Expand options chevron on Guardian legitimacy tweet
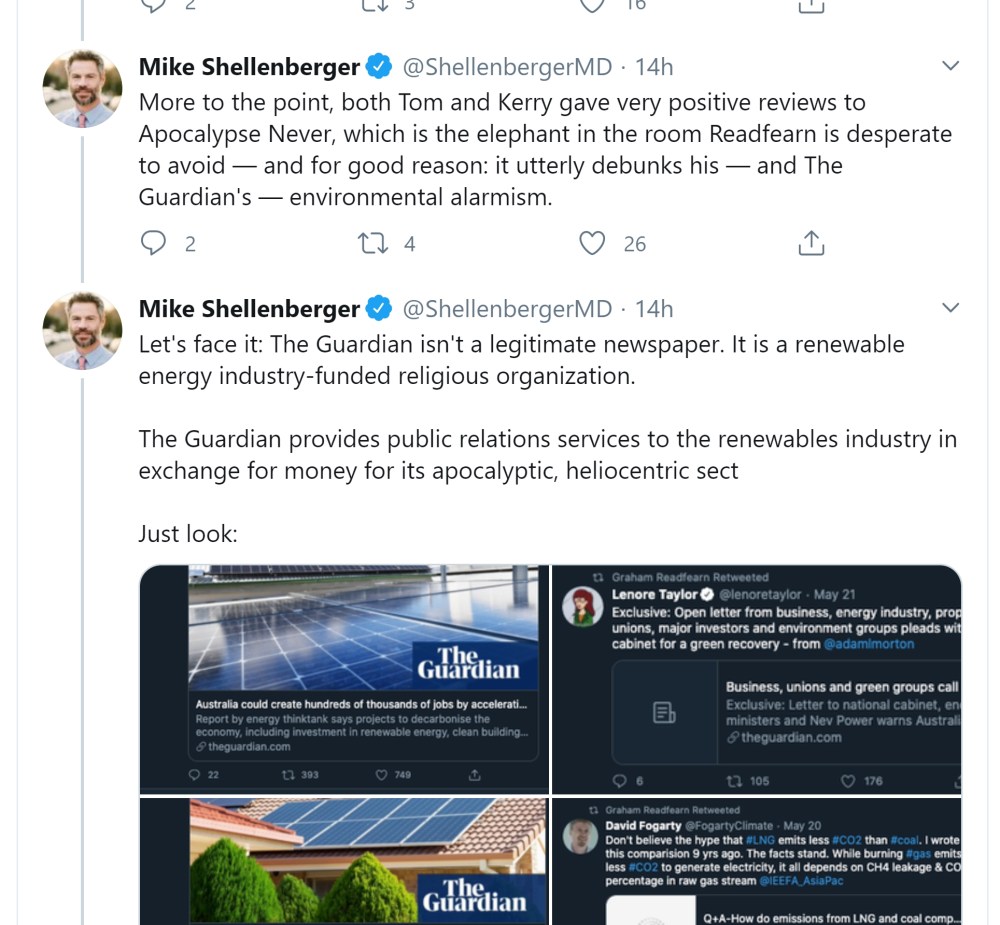Viewport: 1000px width, 925px height. tap(951, 308)
